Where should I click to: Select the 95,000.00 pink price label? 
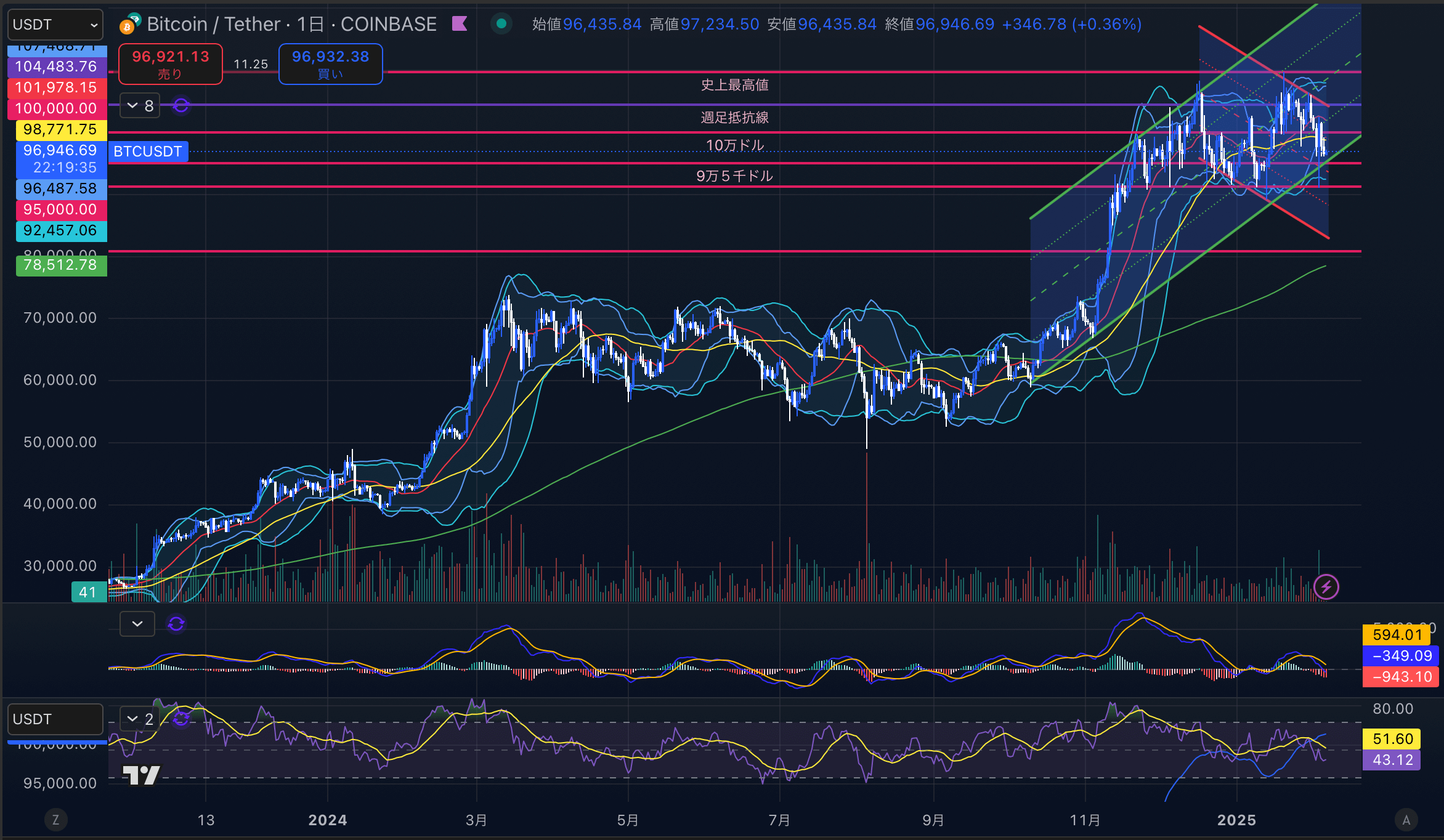60,209
